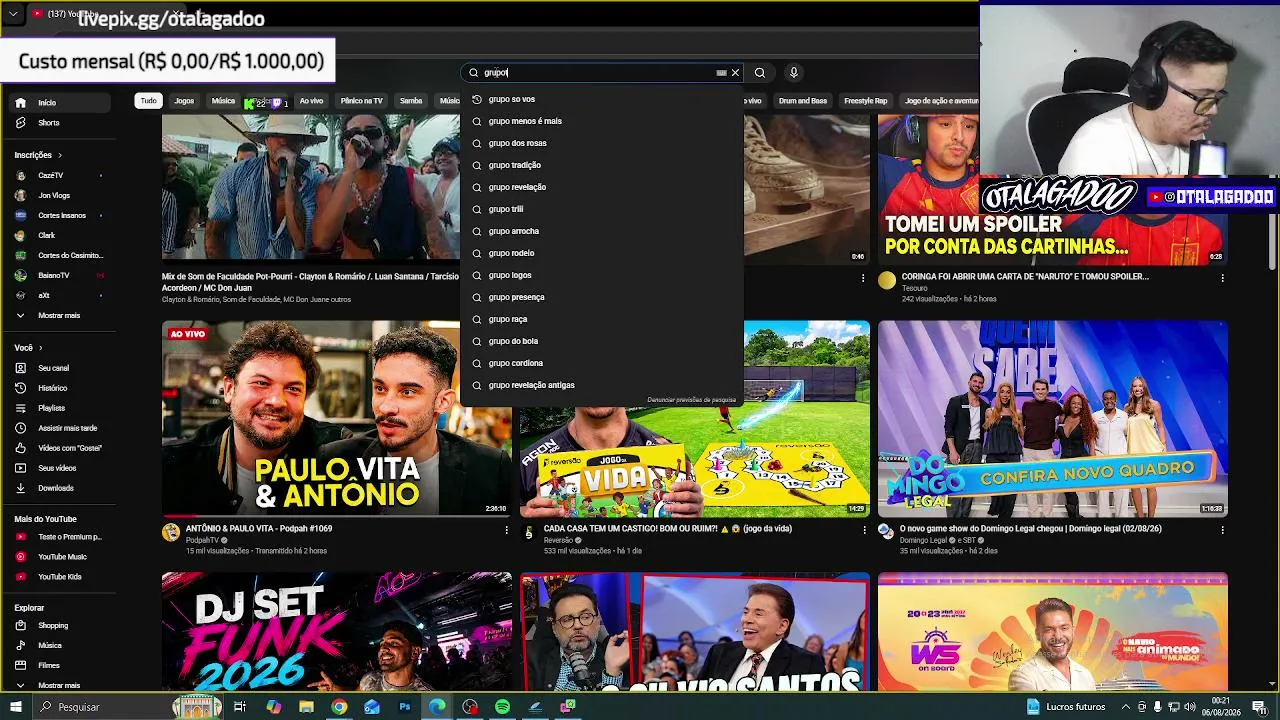
Task: Open the Jon Vlogs channel subscription
Action: [54, 196]
